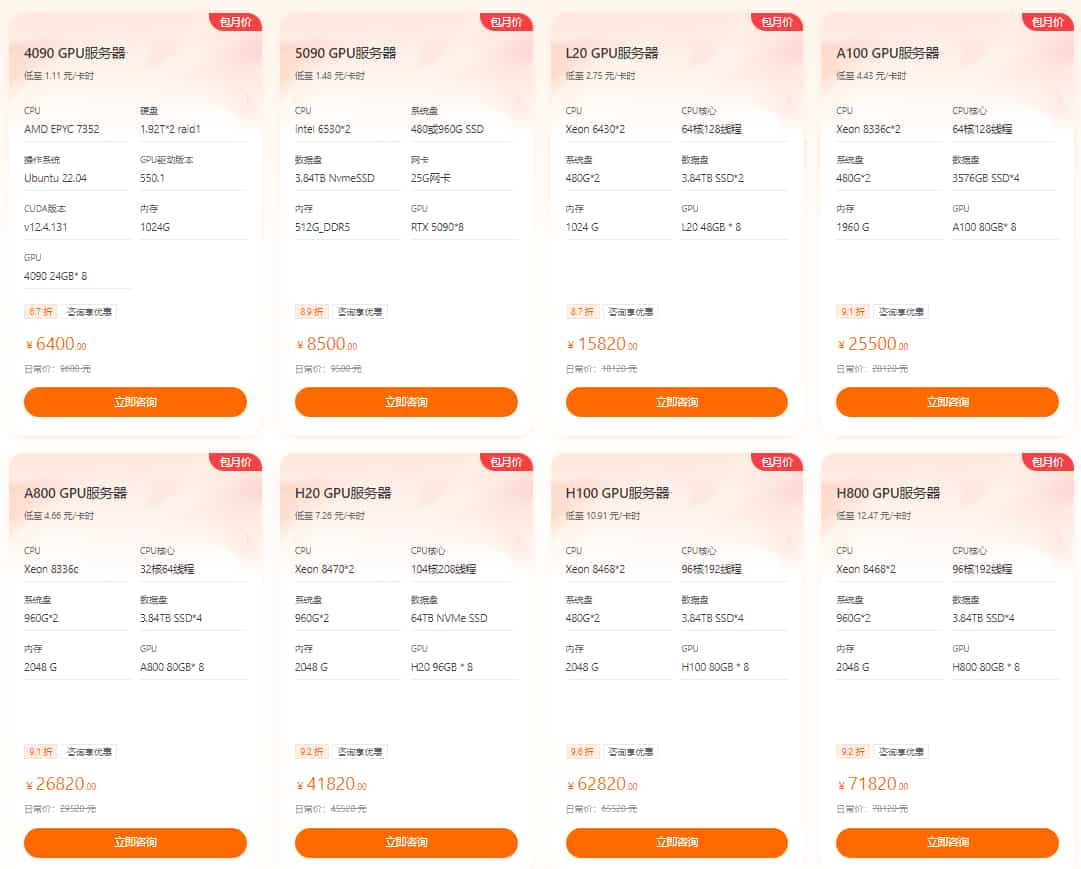Open the H20 GPU服务器 title
Image resolution: width=1081 pixels, height=869 pixels.
coord(343,493)
